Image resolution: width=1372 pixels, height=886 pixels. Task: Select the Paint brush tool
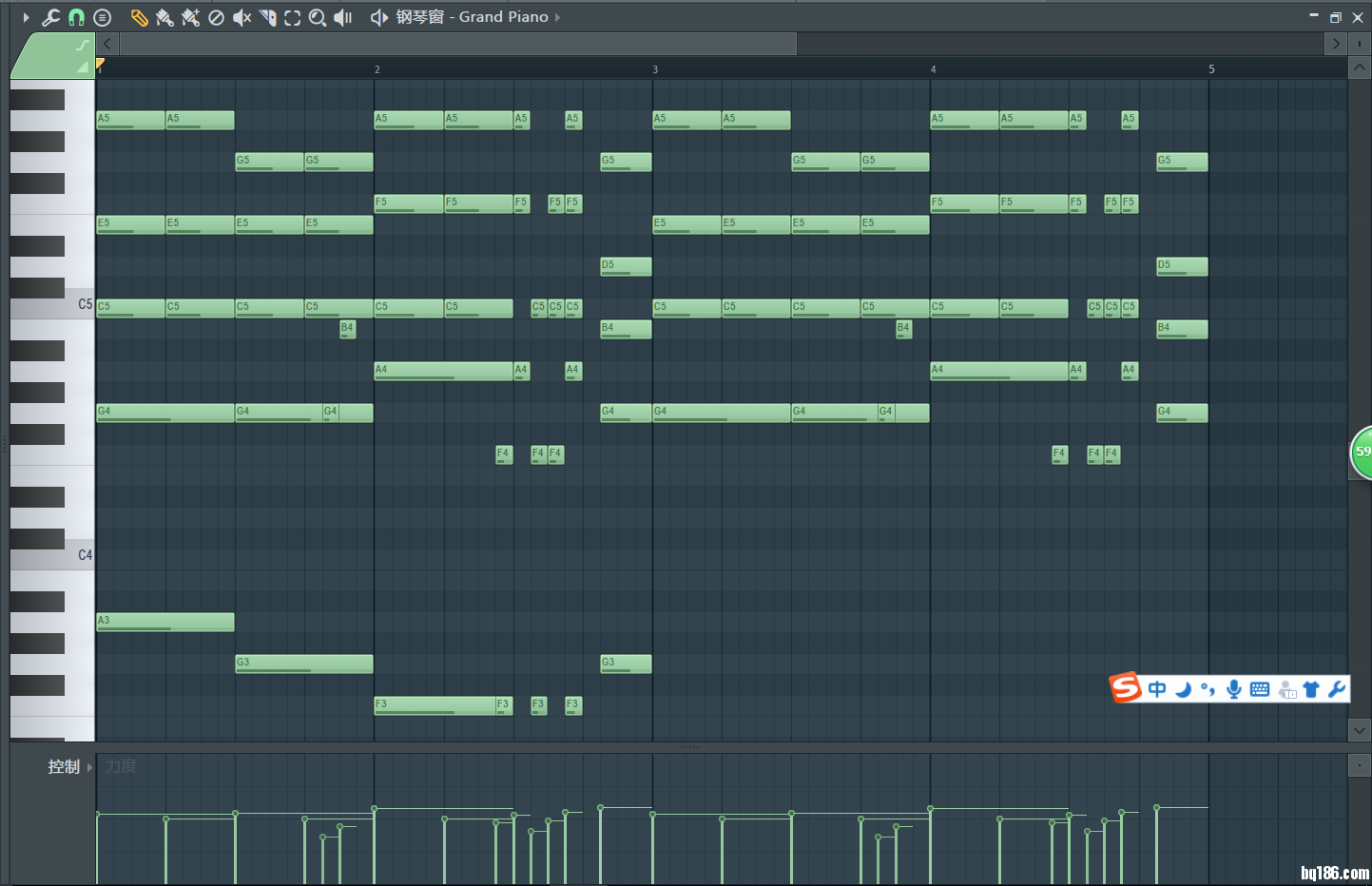[164, 17]
